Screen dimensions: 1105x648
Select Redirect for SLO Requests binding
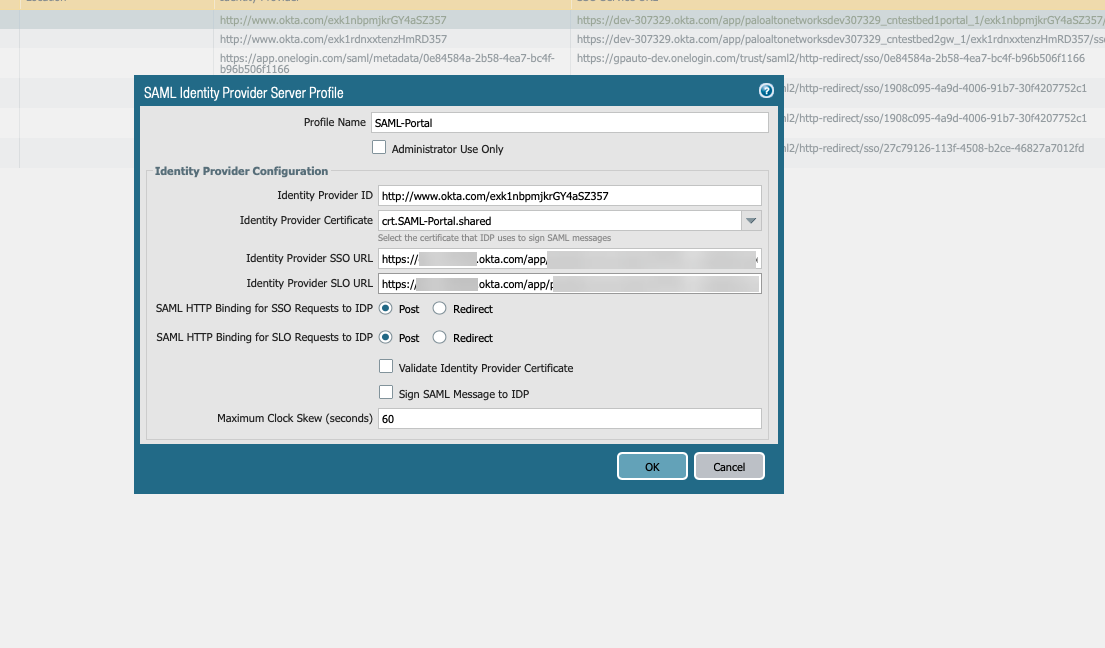439,338
